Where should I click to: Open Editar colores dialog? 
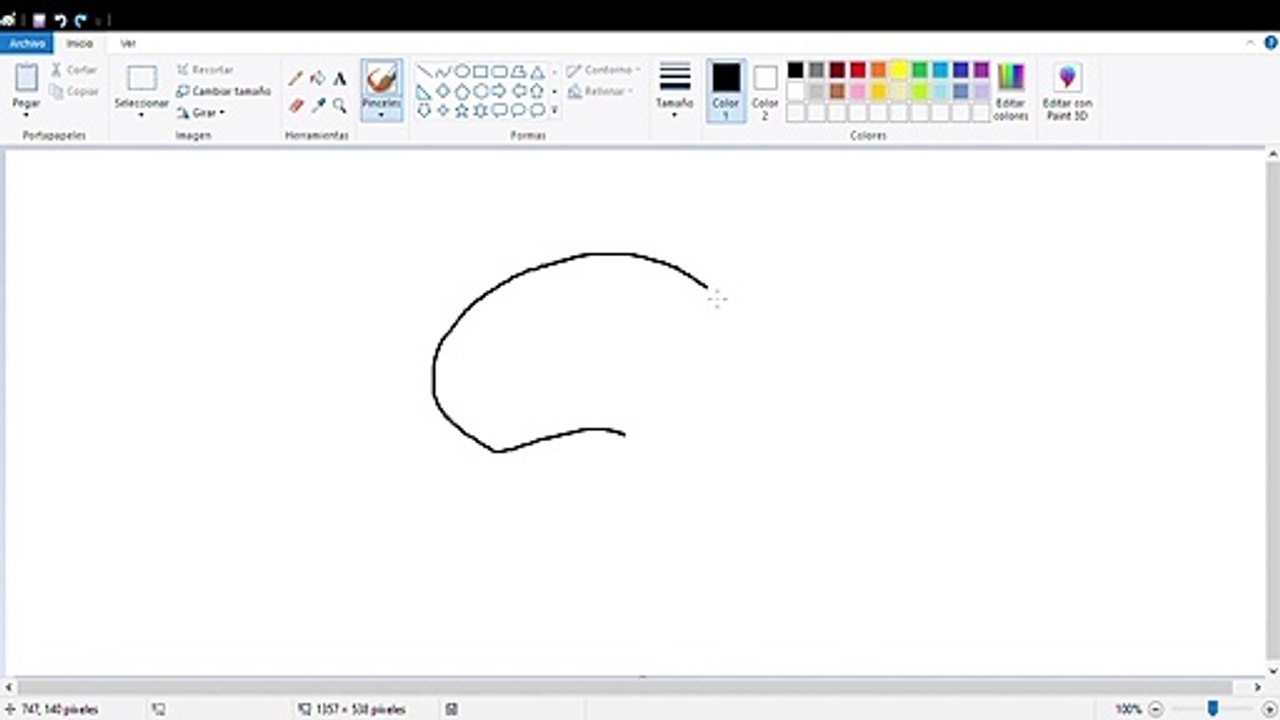click(x=1011, y=92)
